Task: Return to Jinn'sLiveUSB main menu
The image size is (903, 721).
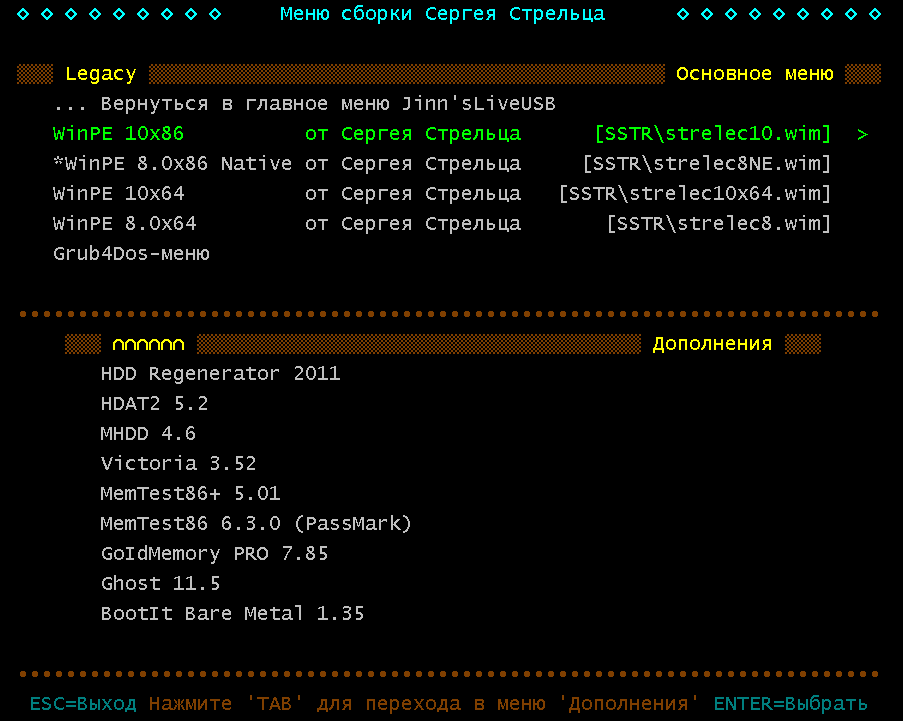Action: (304, 104)
